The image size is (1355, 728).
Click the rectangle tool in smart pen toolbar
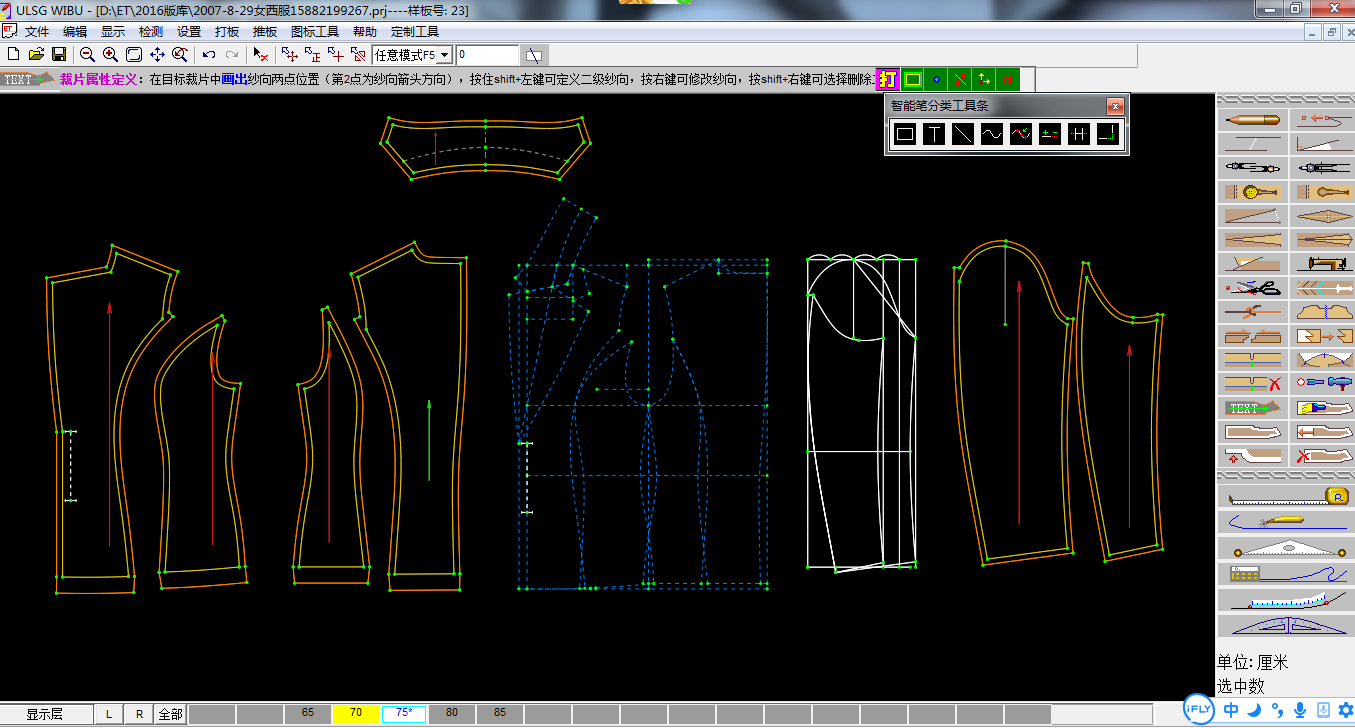click(905, 134)
